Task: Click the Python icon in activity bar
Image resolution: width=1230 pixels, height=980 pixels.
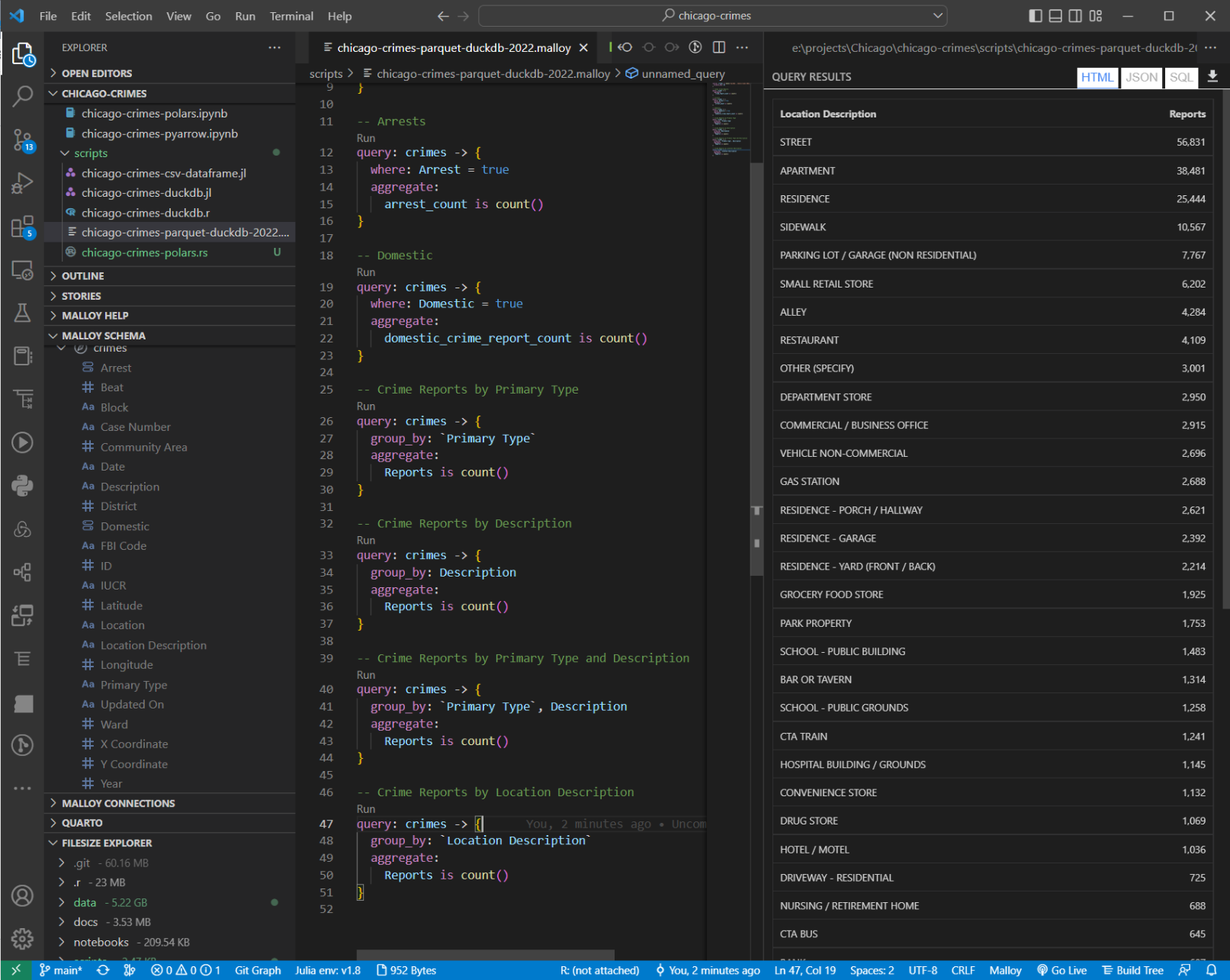Action: click(22, 486)
